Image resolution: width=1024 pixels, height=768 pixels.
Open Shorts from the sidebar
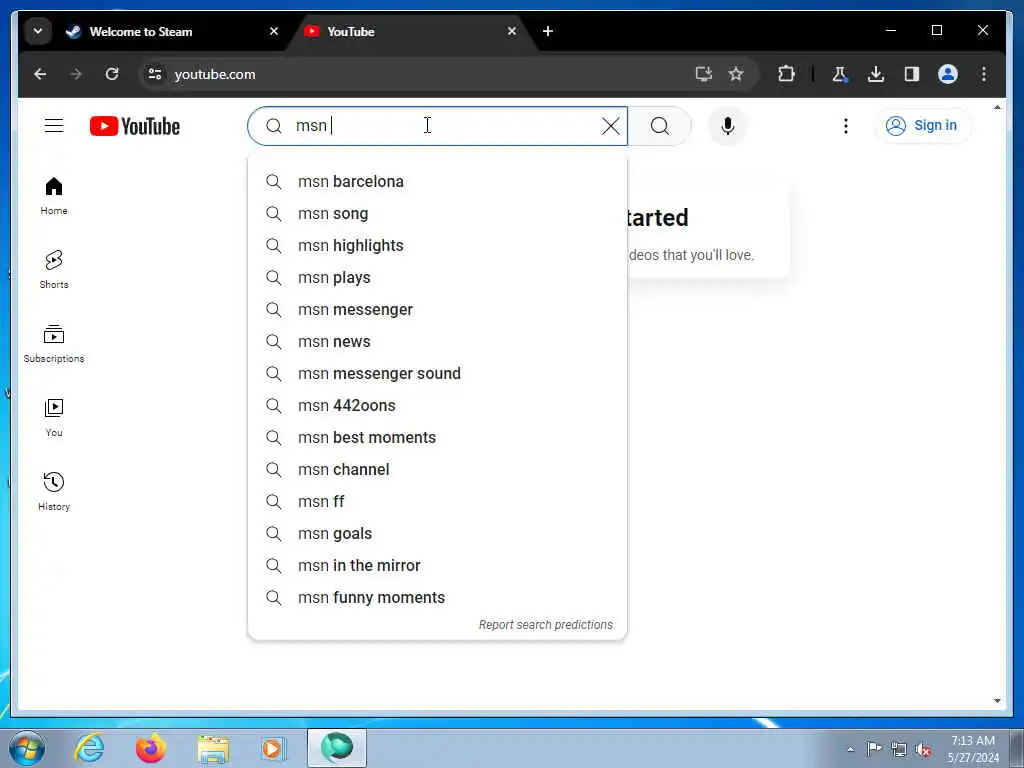coord(54,269)
